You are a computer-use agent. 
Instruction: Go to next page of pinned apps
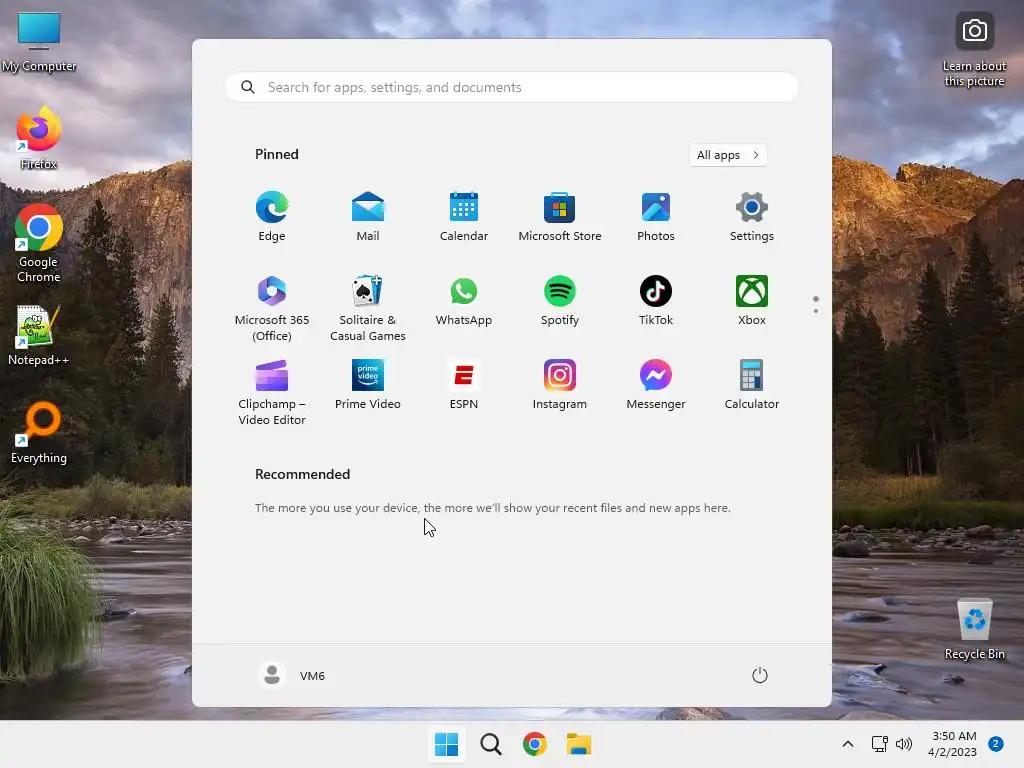(x=816, y=311)
